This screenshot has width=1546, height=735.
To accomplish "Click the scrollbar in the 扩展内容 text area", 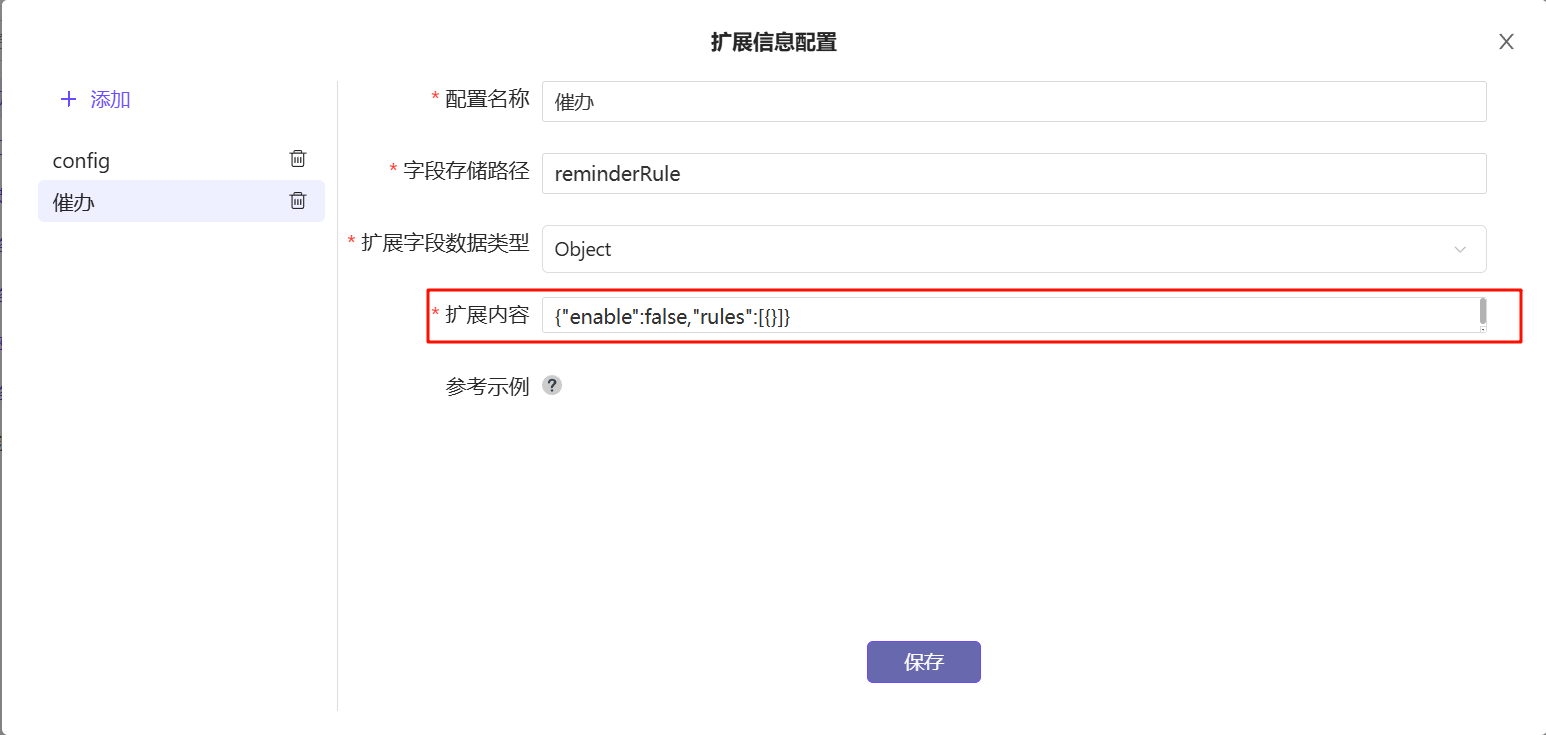I will pyautogui.click(x=1482, y=310).
